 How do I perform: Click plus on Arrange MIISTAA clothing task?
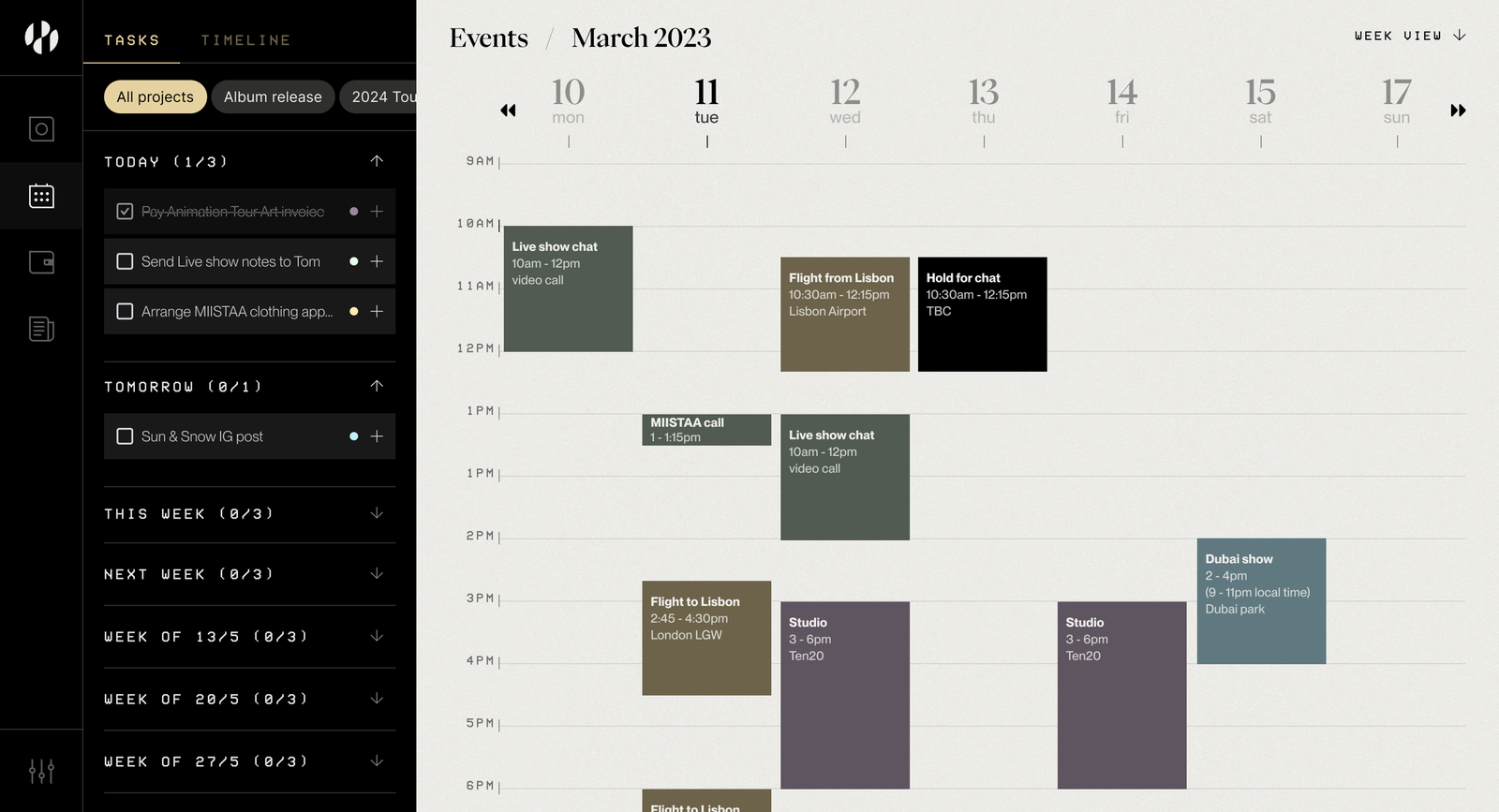pyautogui.click(x=377, y=311)
